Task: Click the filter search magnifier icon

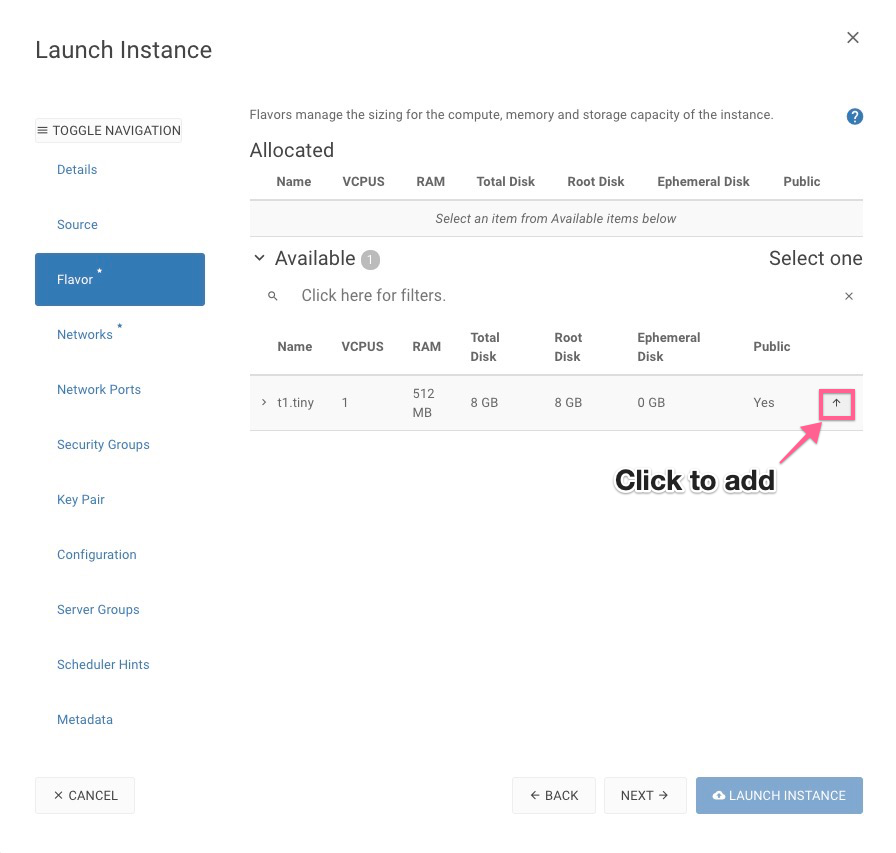Action: tap(273, 296)
